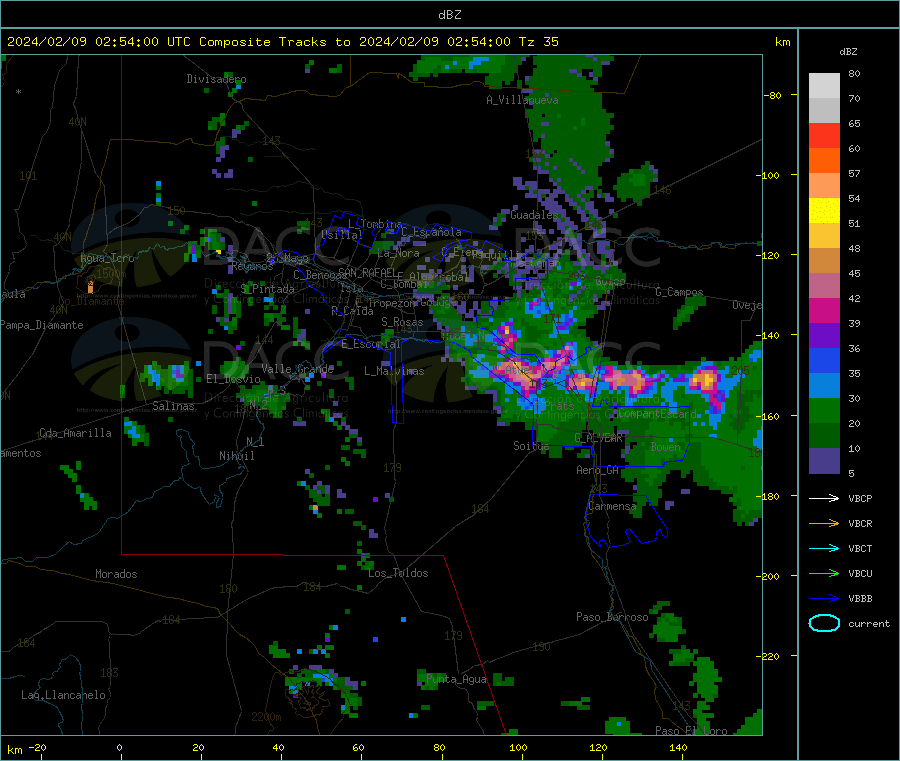Click the 'Lag.Llancanelo' map label
This screenshot has width=900, height=761.
click(63, 695)
